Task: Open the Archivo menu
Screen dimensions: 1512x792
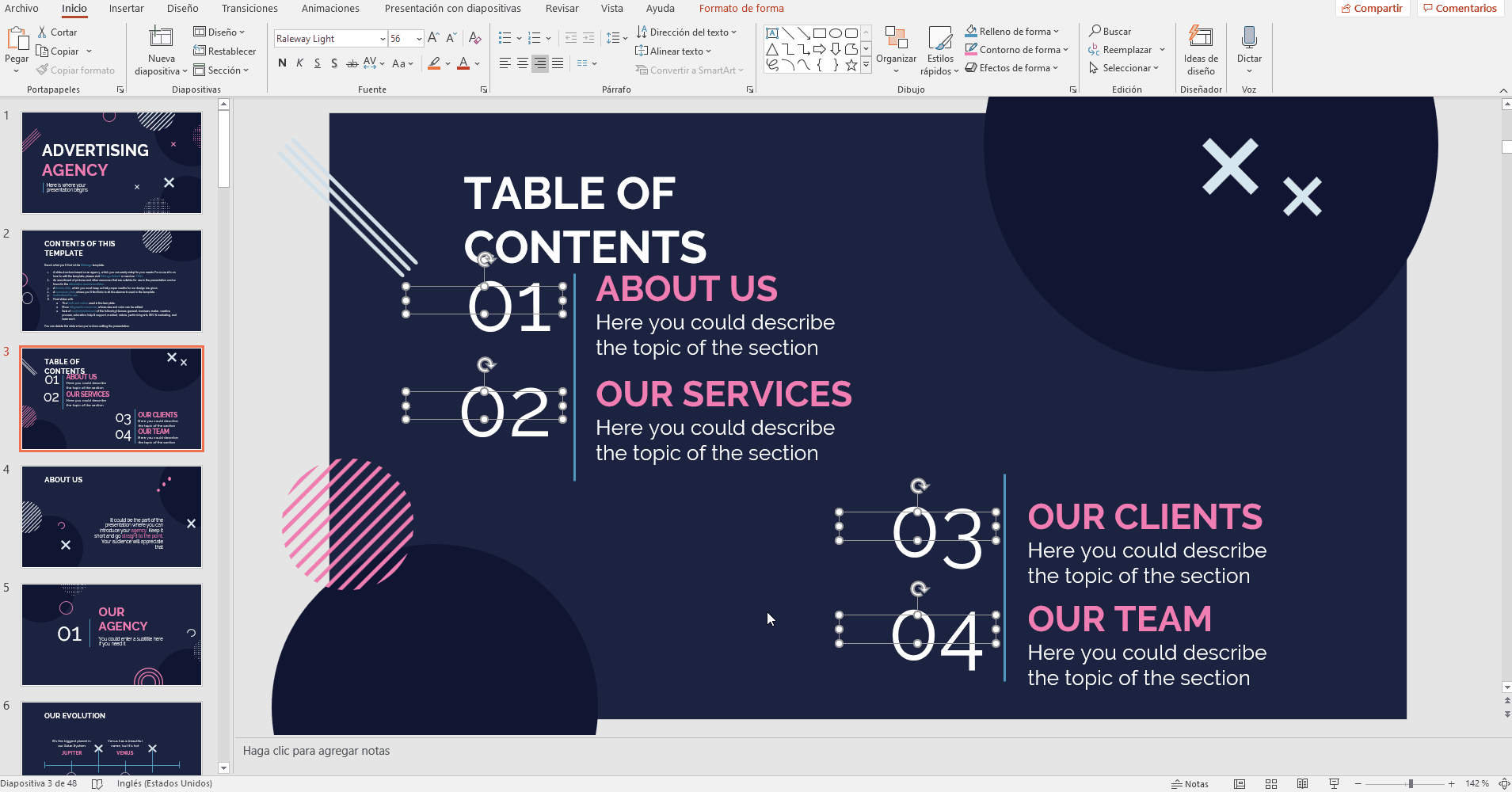Action: coord(21,9)
